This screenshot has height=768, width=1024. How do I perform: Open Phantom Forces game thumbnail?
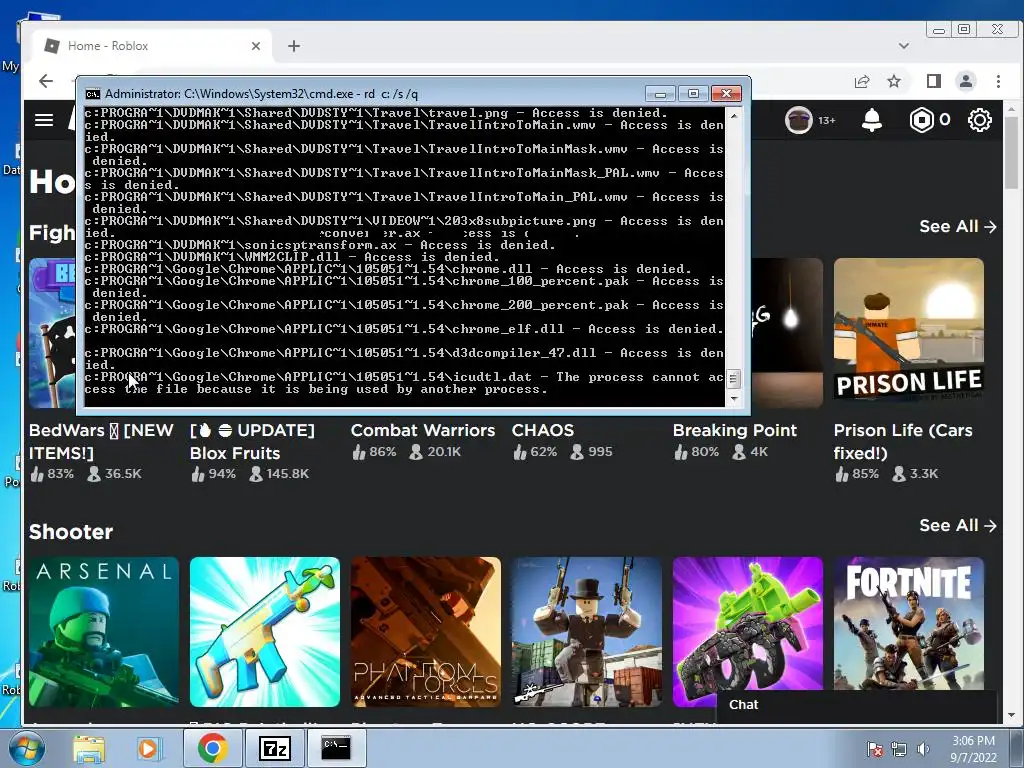426,632
